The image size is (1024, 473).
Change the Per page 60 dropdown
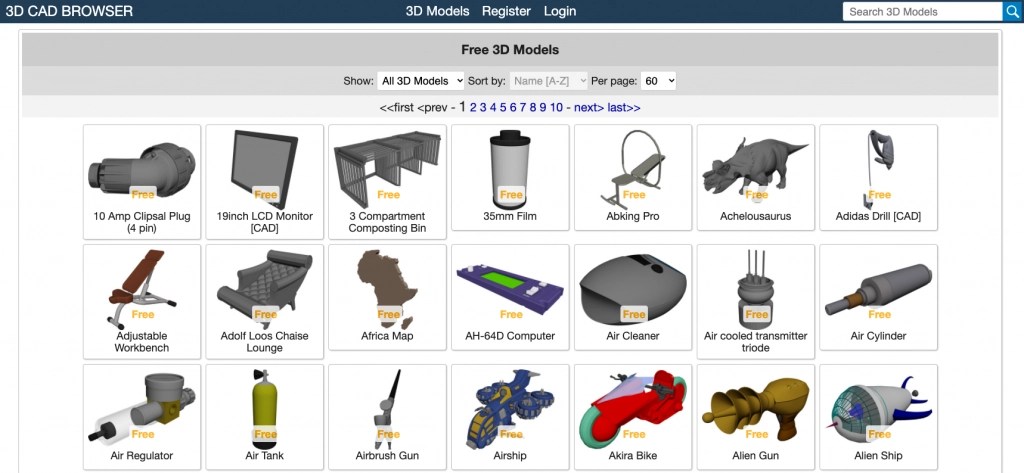(658, 81)
